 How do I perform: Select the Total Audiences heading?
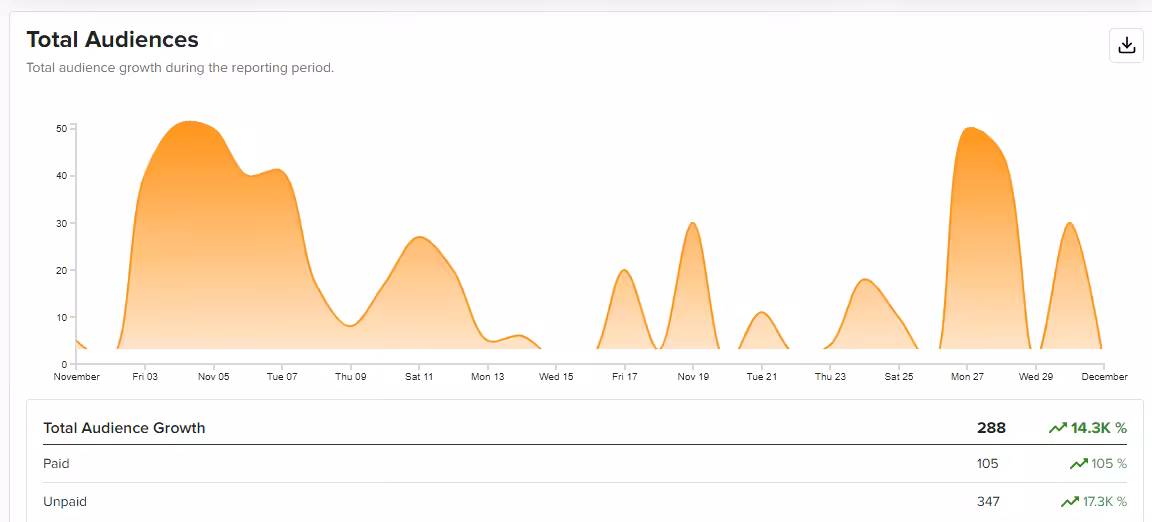pyautogui.click(x=112, y=39)
